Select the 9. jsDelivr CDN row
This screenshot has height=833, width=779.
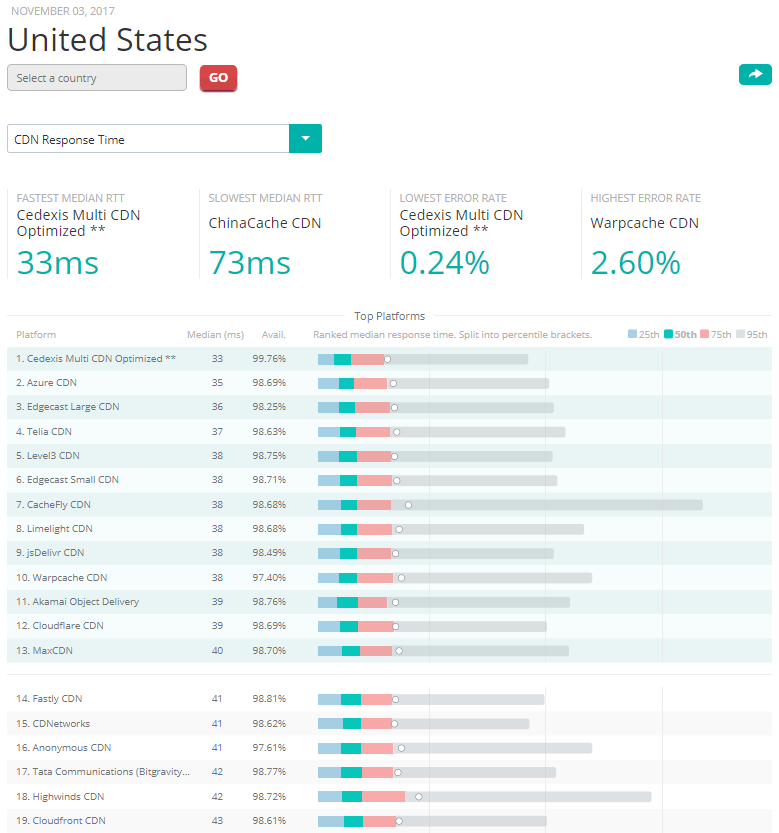tap(390, 552)
